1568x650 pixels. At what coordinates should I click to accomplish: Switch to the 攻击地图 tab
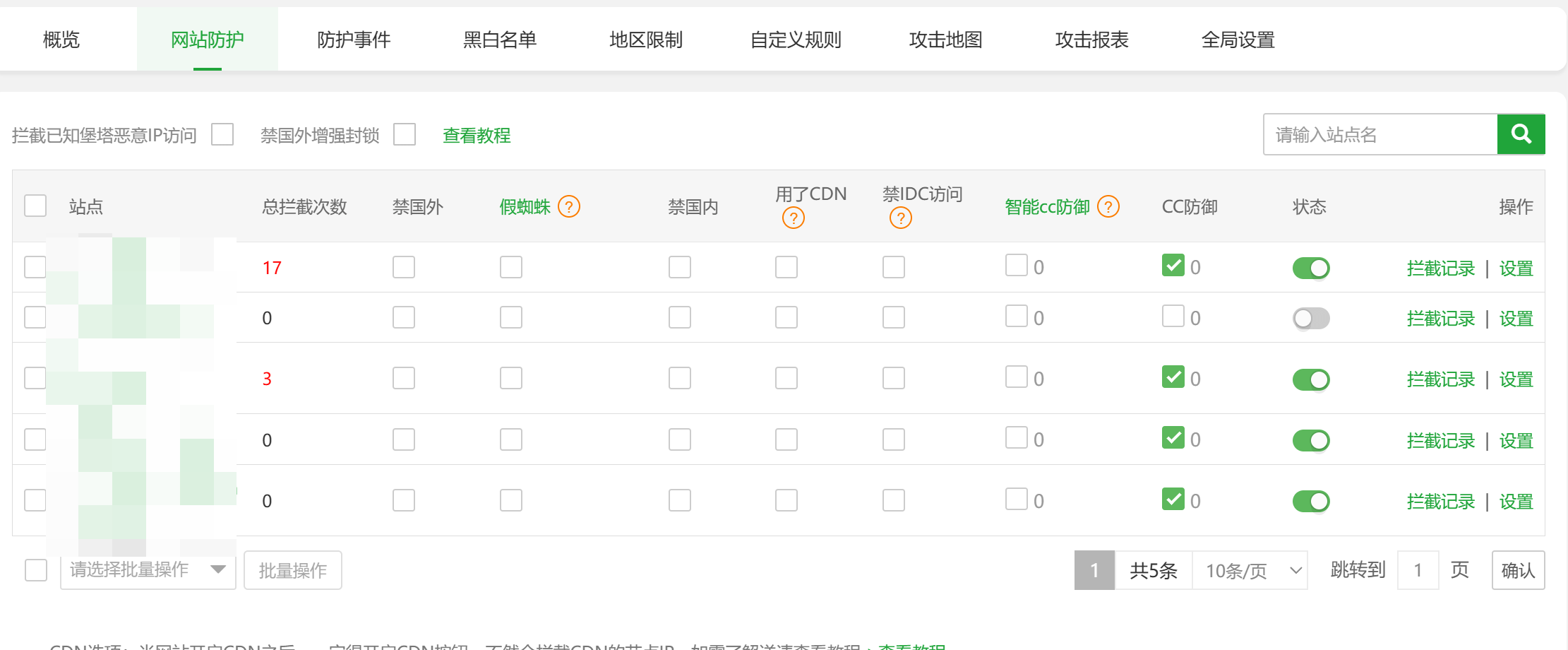pos(947,40)
